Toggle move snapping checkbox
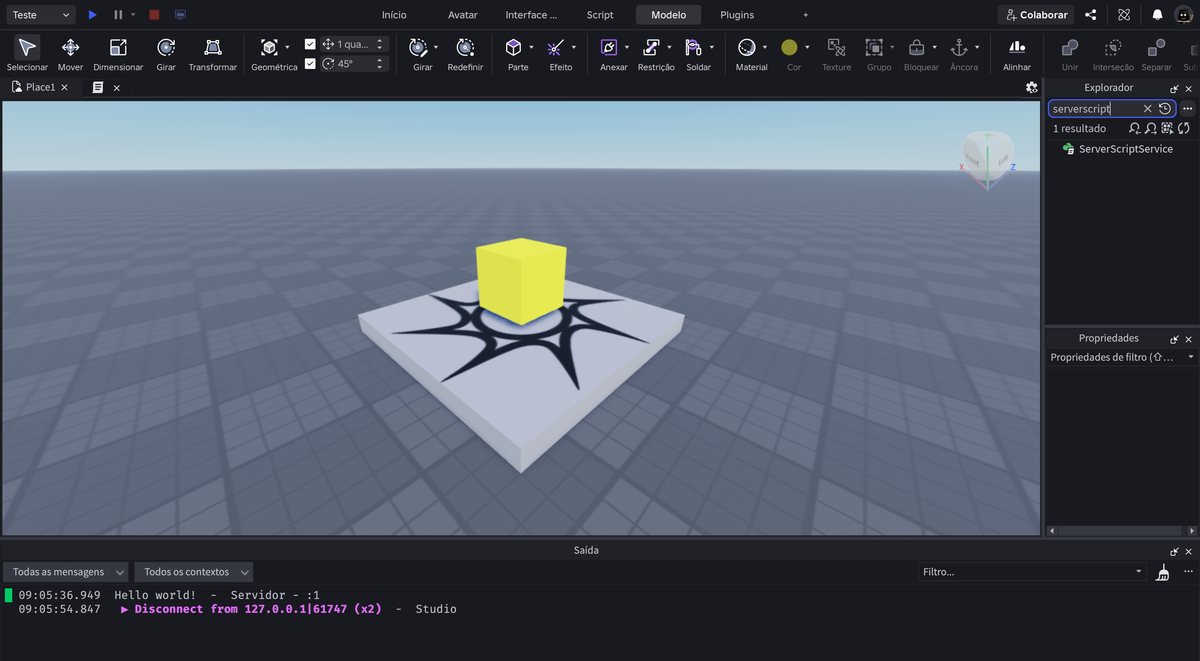Screen dimensions: 1200x661 tap(310, 44)
